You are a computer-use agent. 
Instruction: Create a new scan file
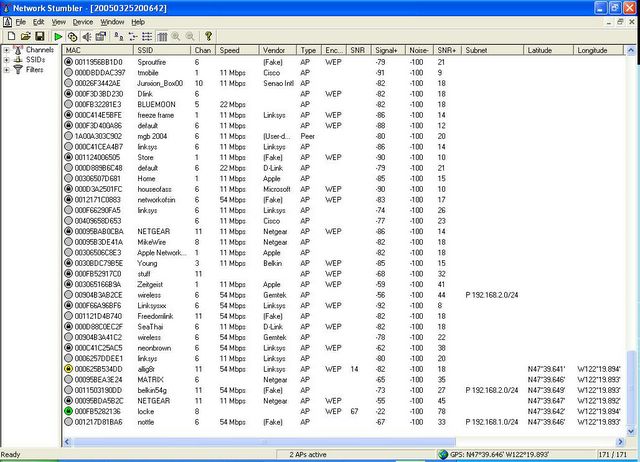(11, 36)
